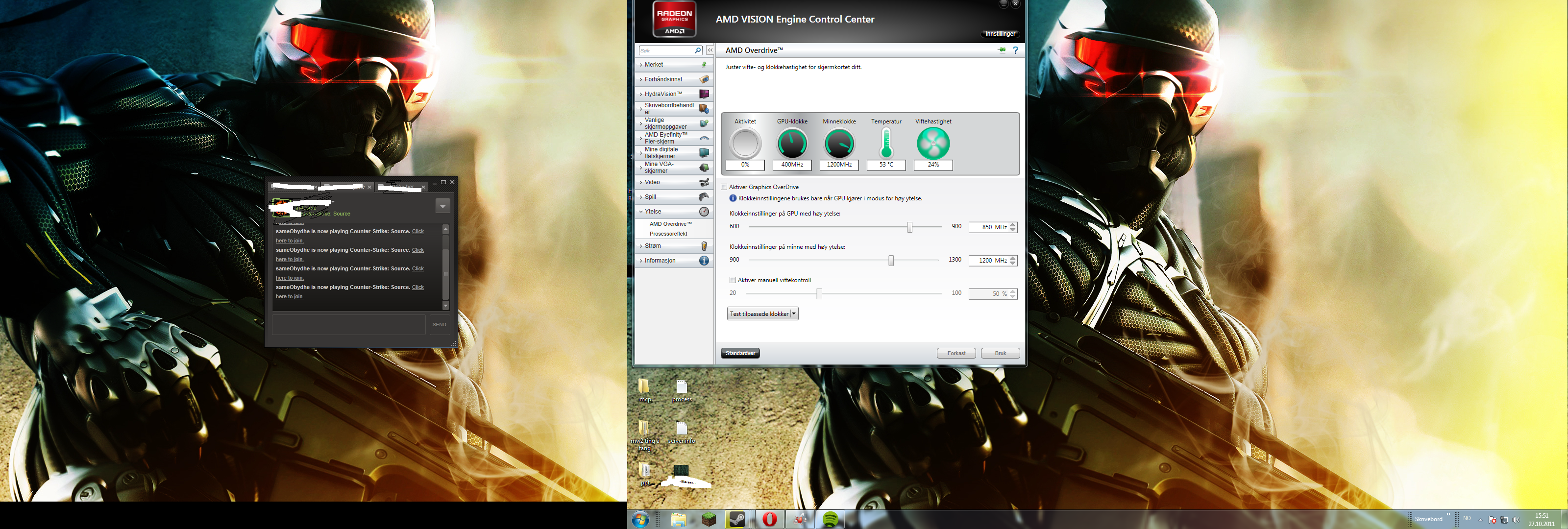This screenshot has height=529, width=1568.
Task: Click the NO language indicator on taskbar
Action: coord(1467,519)
